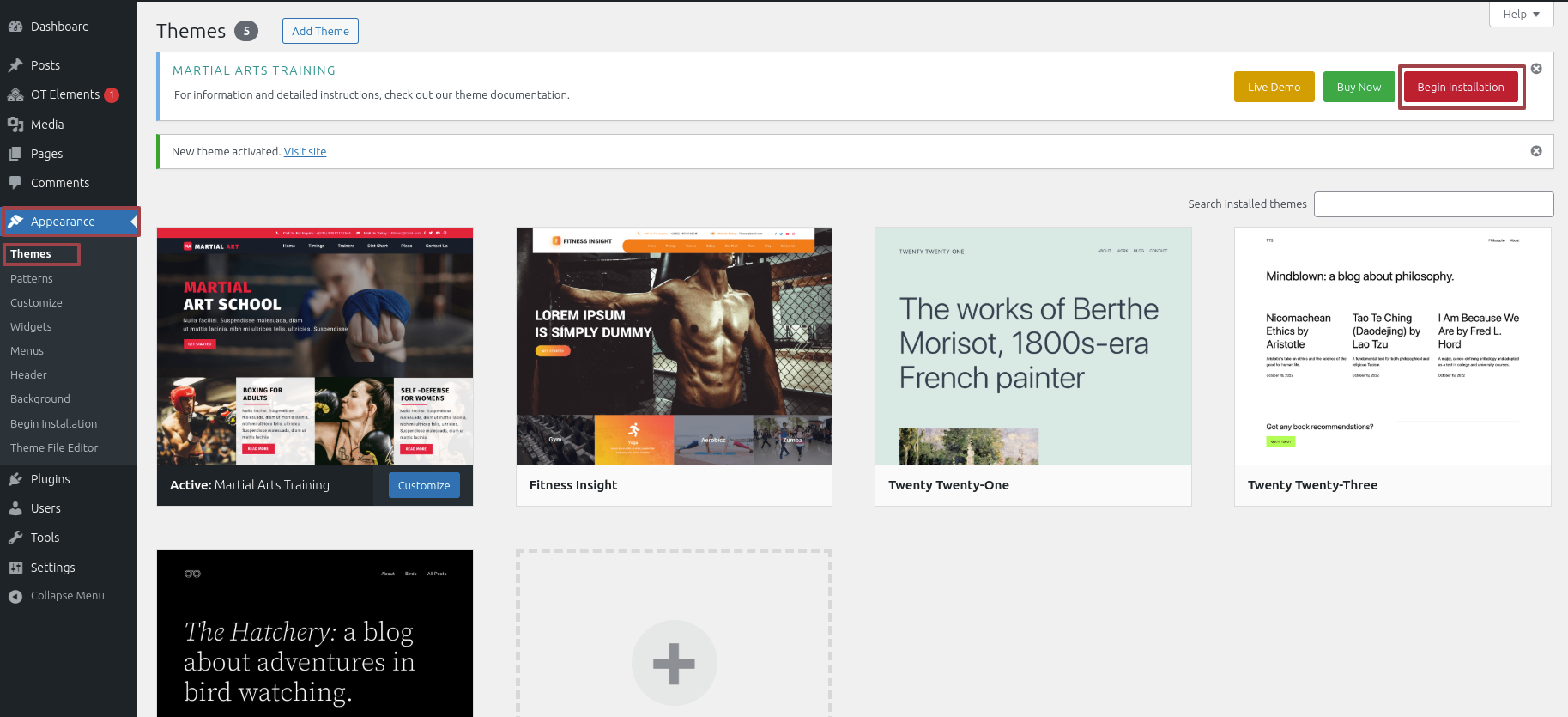Open OT Elements menu item
The height and width of the screenshot is (717, 1568).
[x=69, y=94]
